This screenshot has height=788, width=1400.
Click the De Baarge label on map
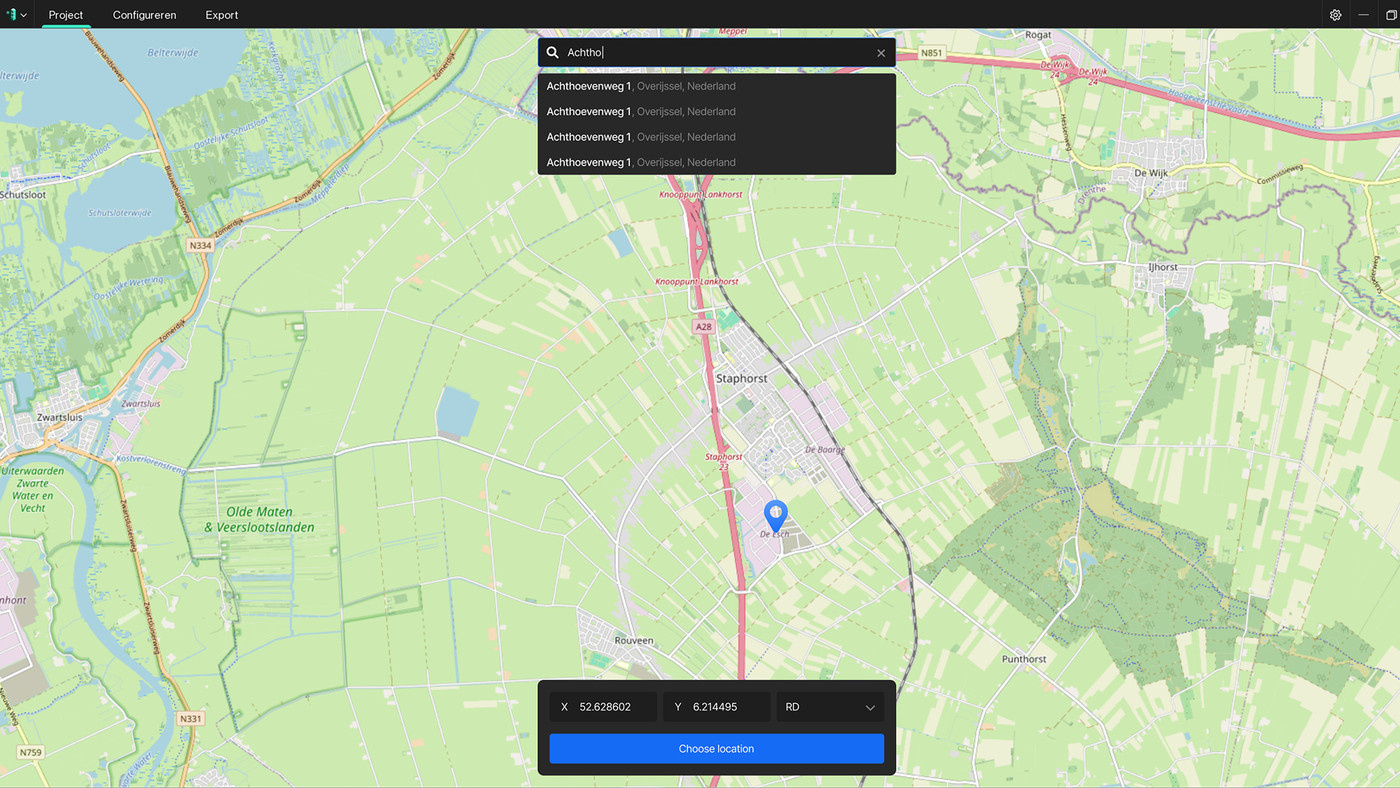click(x=825, y=450)
